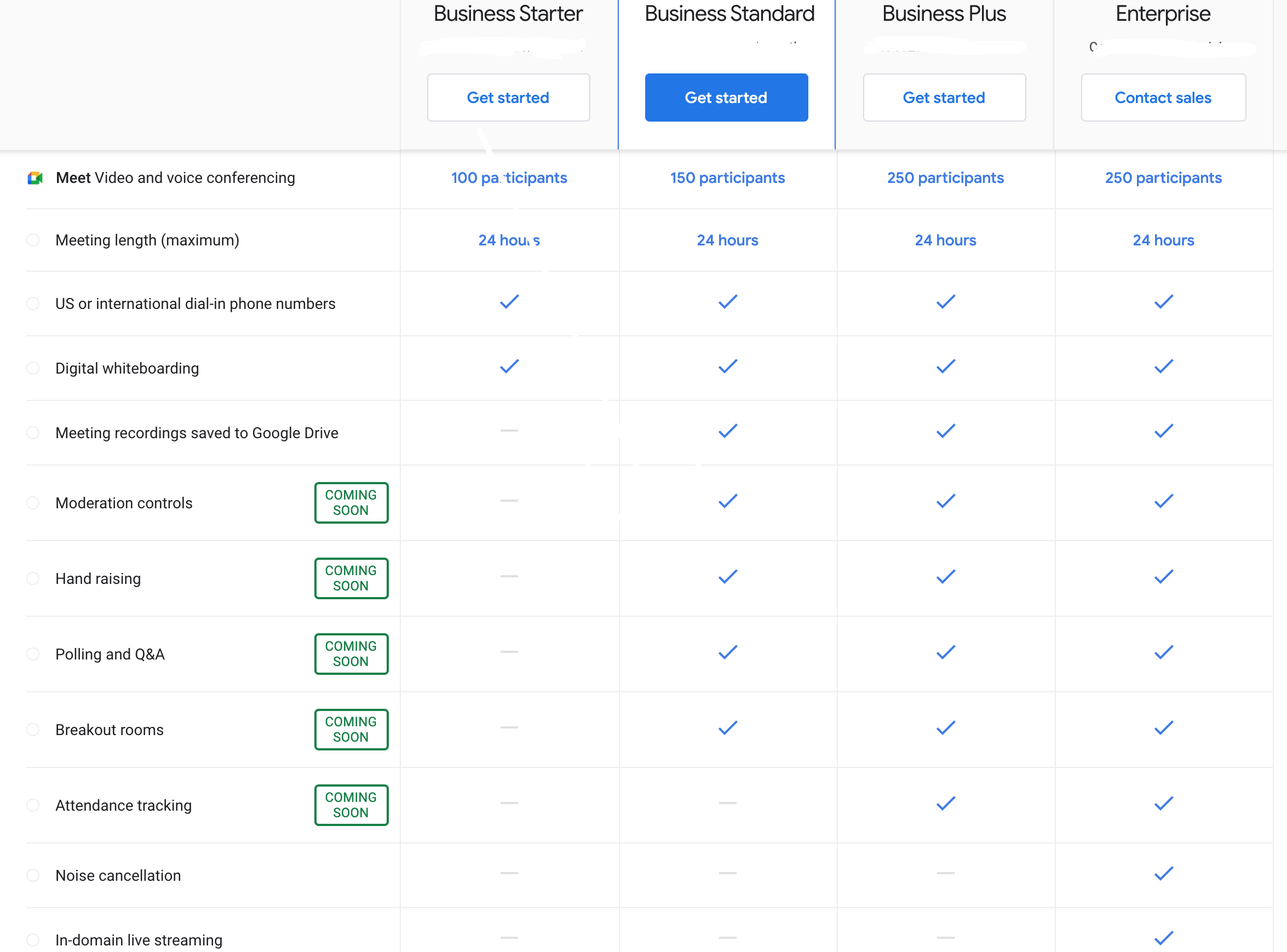The width and height of the screenshot is (1287, 952).
Task: Click Business Starter dash for Meeting recordings
Action: [x=509, y=431]
